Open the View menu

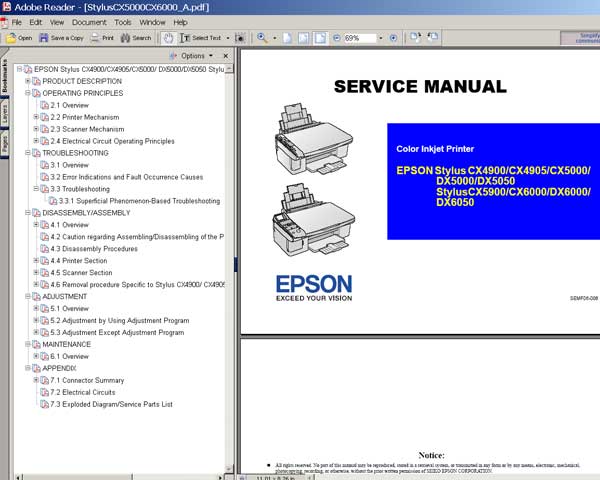coord(57,22)
